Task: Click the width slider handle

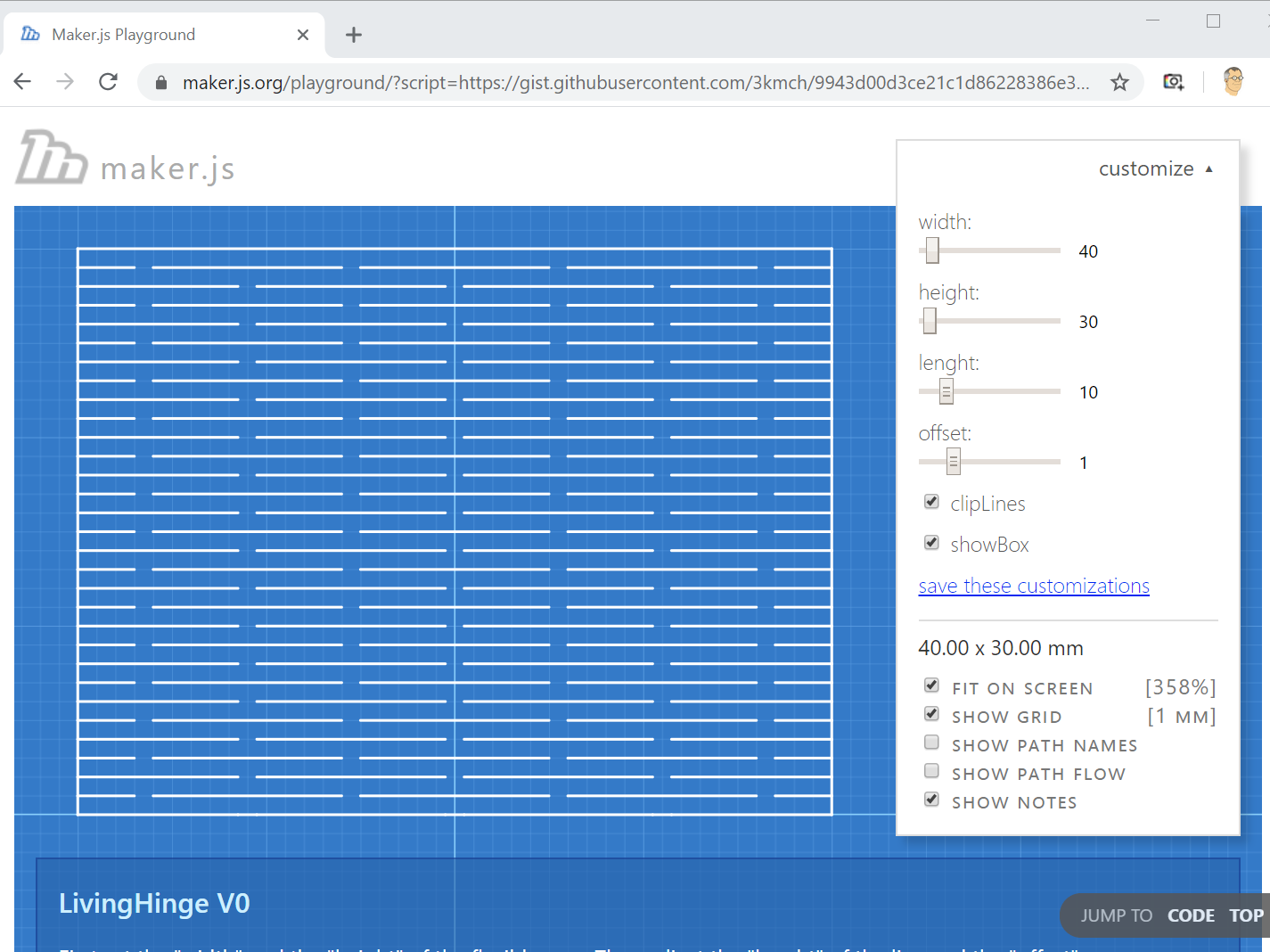Action: (x=932, y=250)
